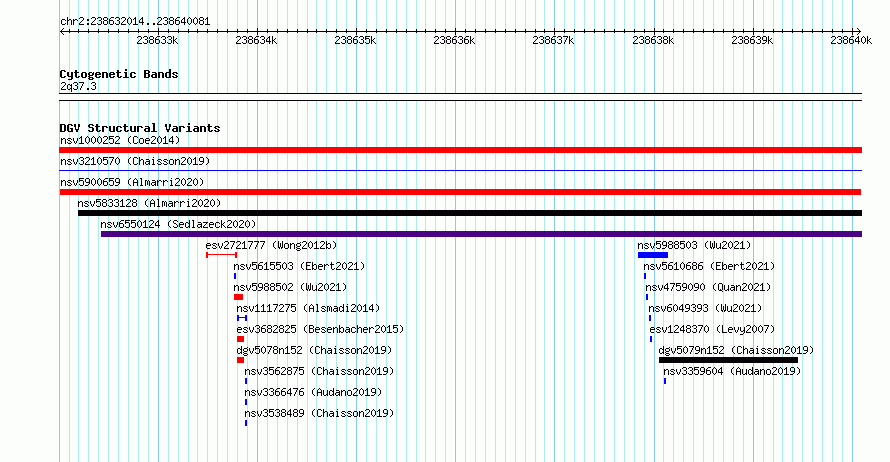The image size is (890, 462).
Task: Click the 238636k ruler label
Action: (454, 40)
